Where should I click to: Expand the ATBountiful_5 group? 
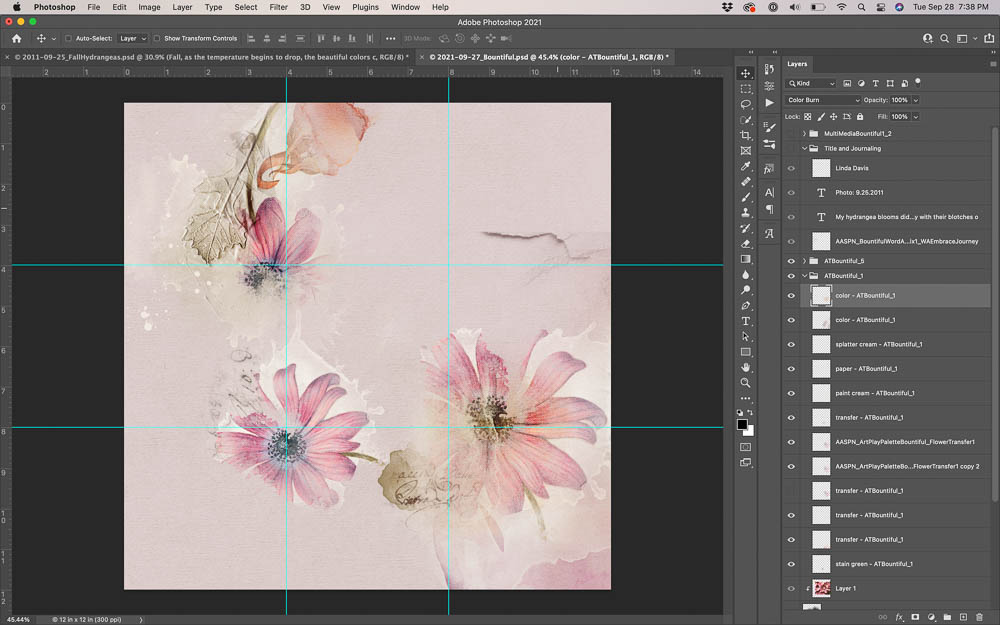coord(804,261)
